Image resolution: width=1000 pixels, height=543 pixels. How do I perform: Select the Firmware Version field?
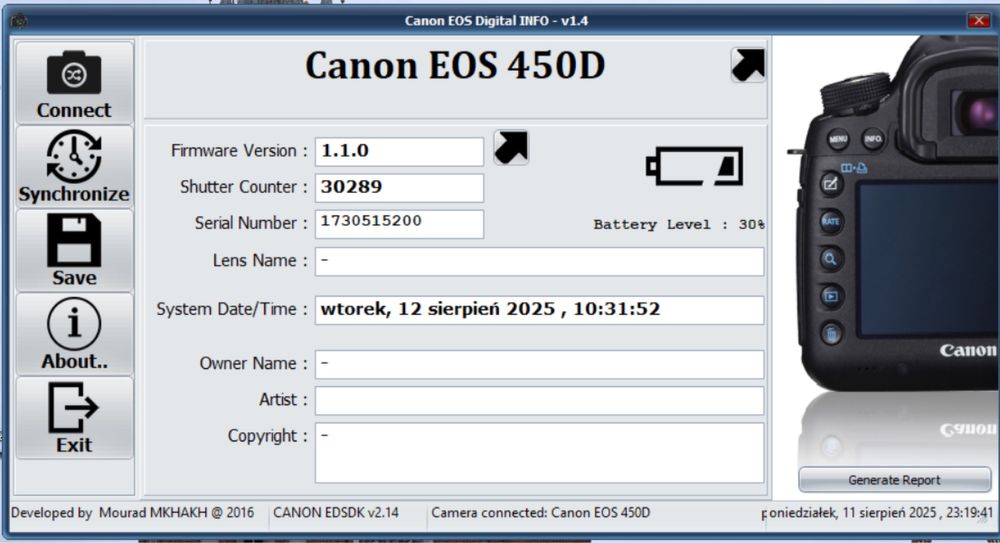click(399, 152)
